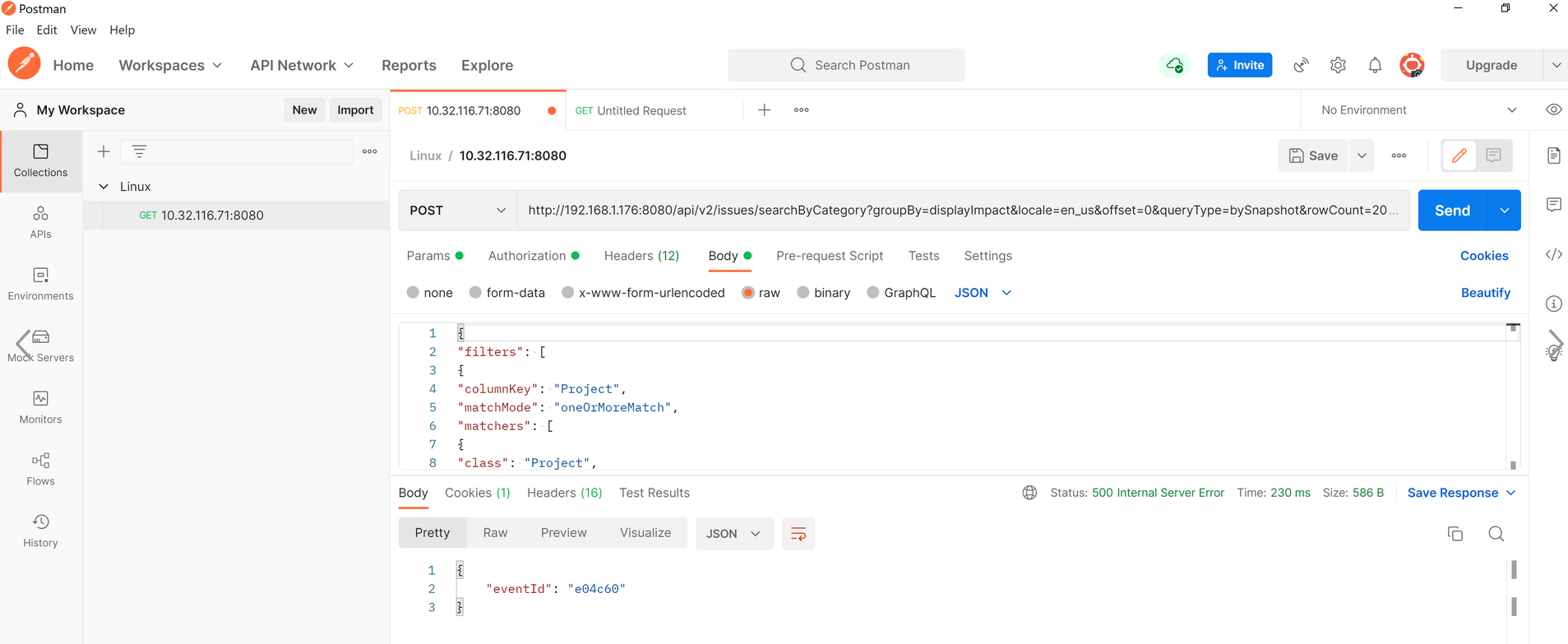Create new collection with plus icon
The width and height of the screenshot is (1568, 644).
coord(104,151)
